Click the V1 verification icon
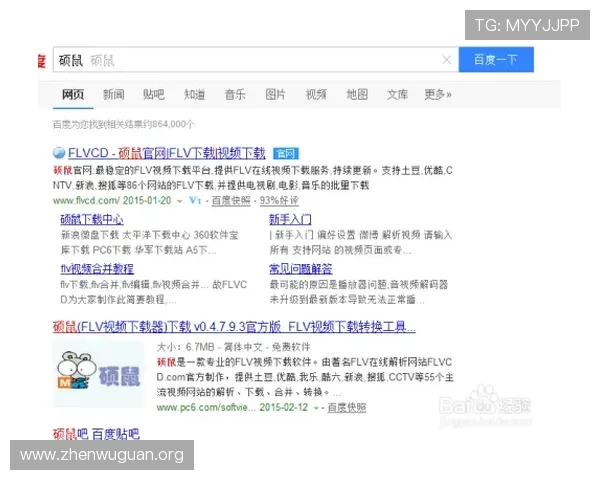 [x=195, y=200]
